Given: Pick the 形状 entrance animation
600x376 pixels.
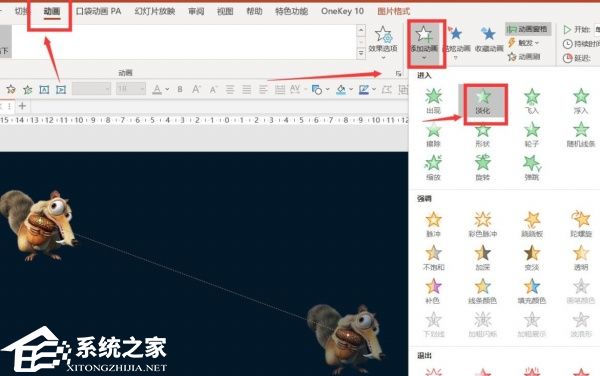Looking at the screenshot, I should (x=483, y=135).
